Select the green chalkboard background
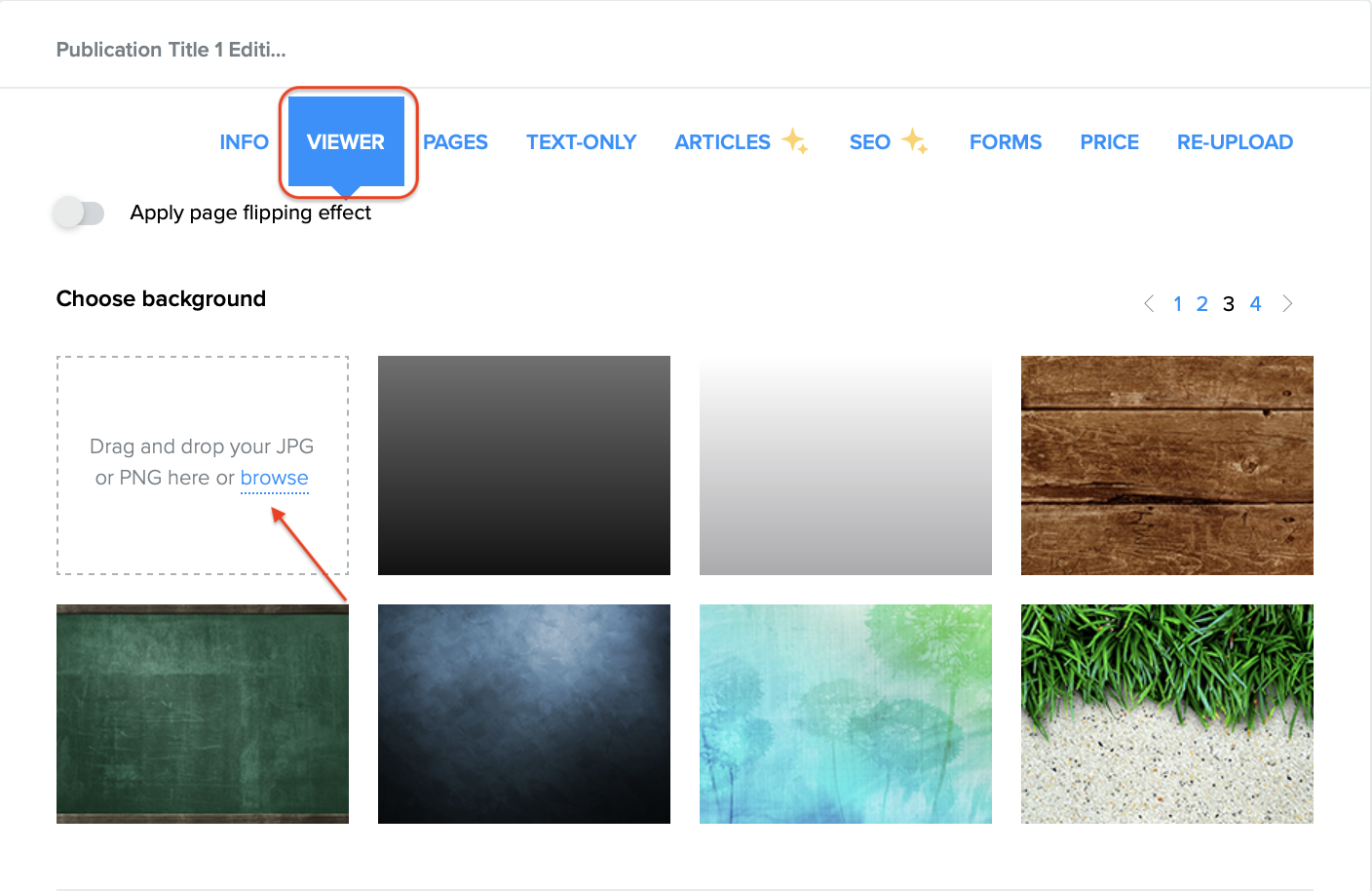 pyautogui.click(x=203, y=714)
